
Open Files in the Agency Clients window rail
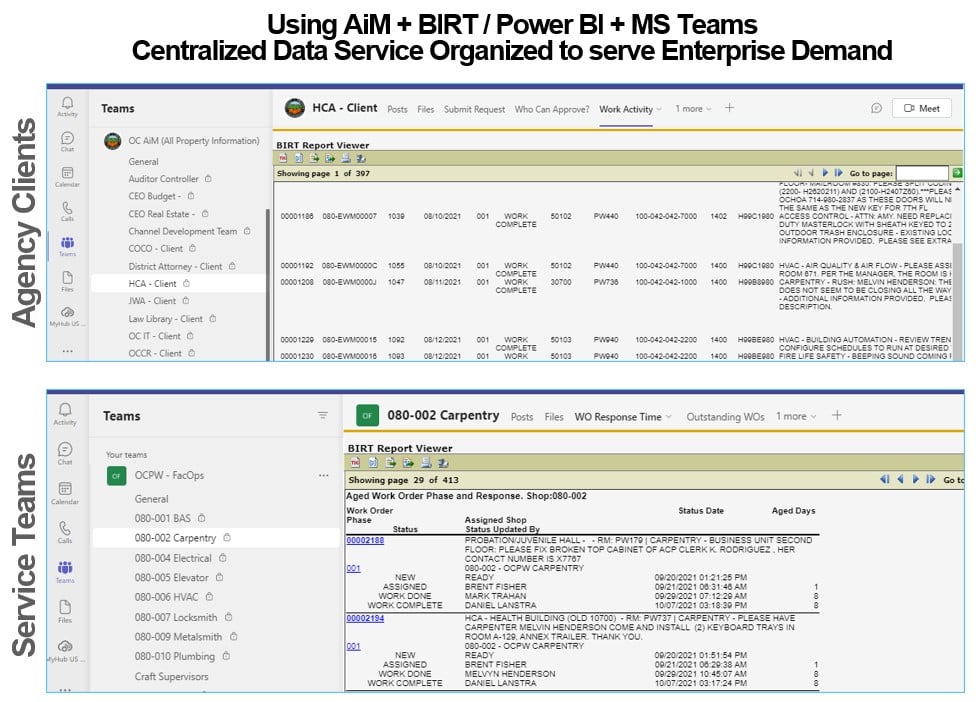tap(67, 281)
